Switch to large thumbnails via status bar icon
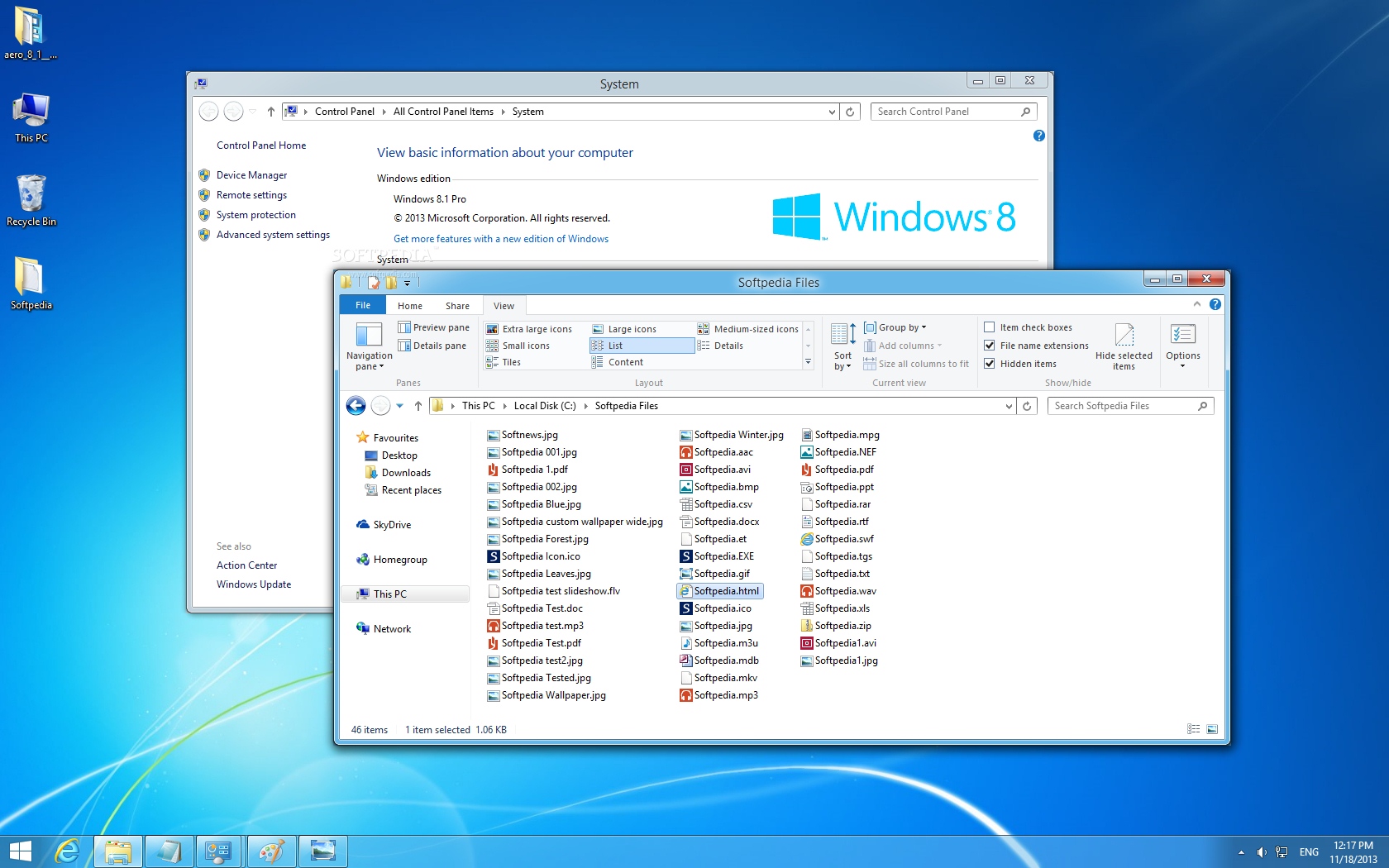 1212,729
